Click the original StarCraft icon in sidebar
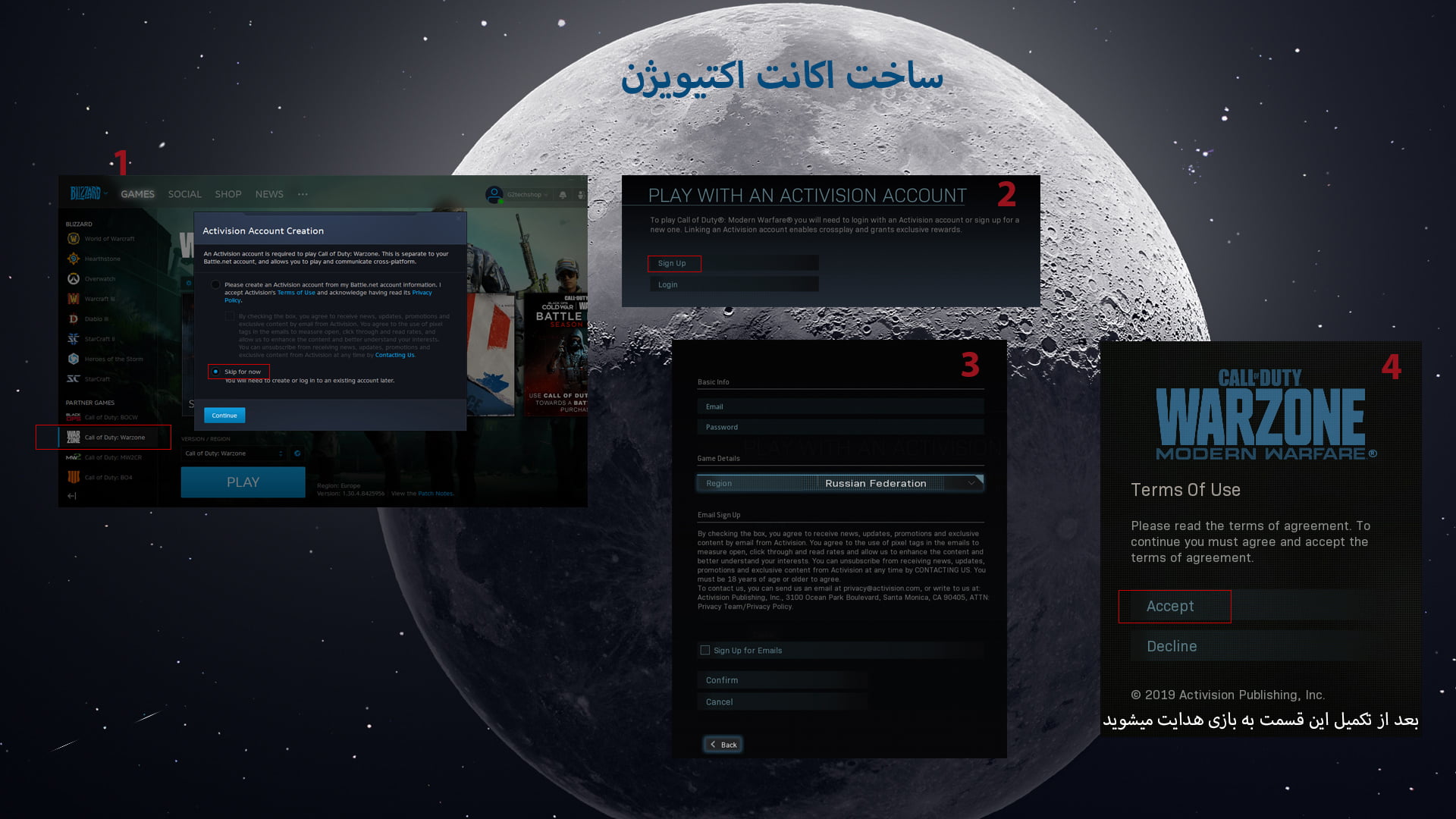Image resolution: width=1456 pixels, height=819 pixels. pyautogui.click(x=74, y=378)
